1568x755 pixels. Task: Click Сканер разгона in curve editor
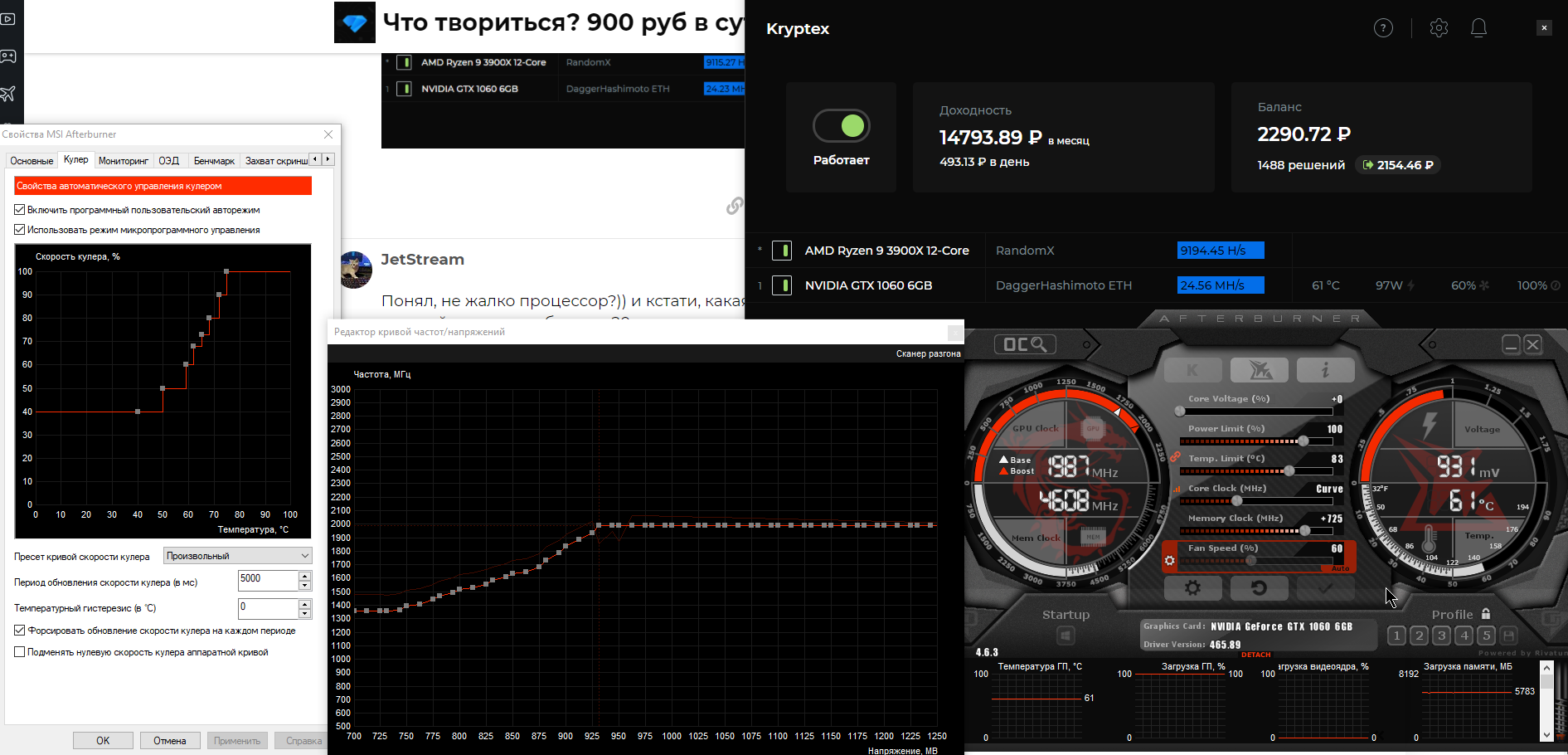click(x=928, y=353)
